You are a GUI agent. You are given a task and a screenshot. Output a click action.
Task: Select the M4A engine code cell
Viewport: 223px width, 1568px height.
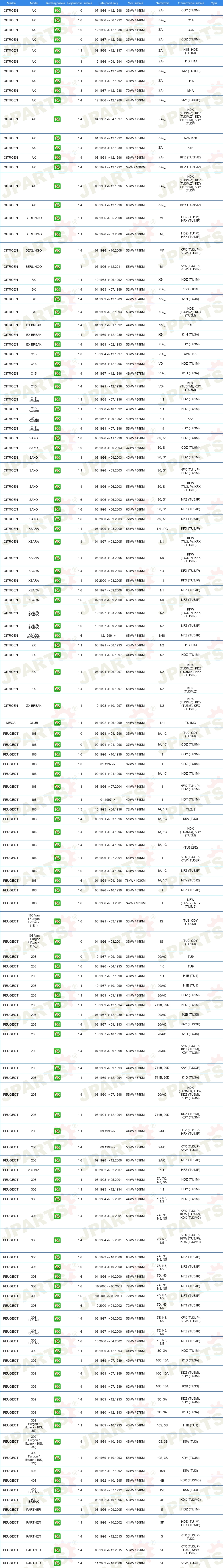click(191, 91)
